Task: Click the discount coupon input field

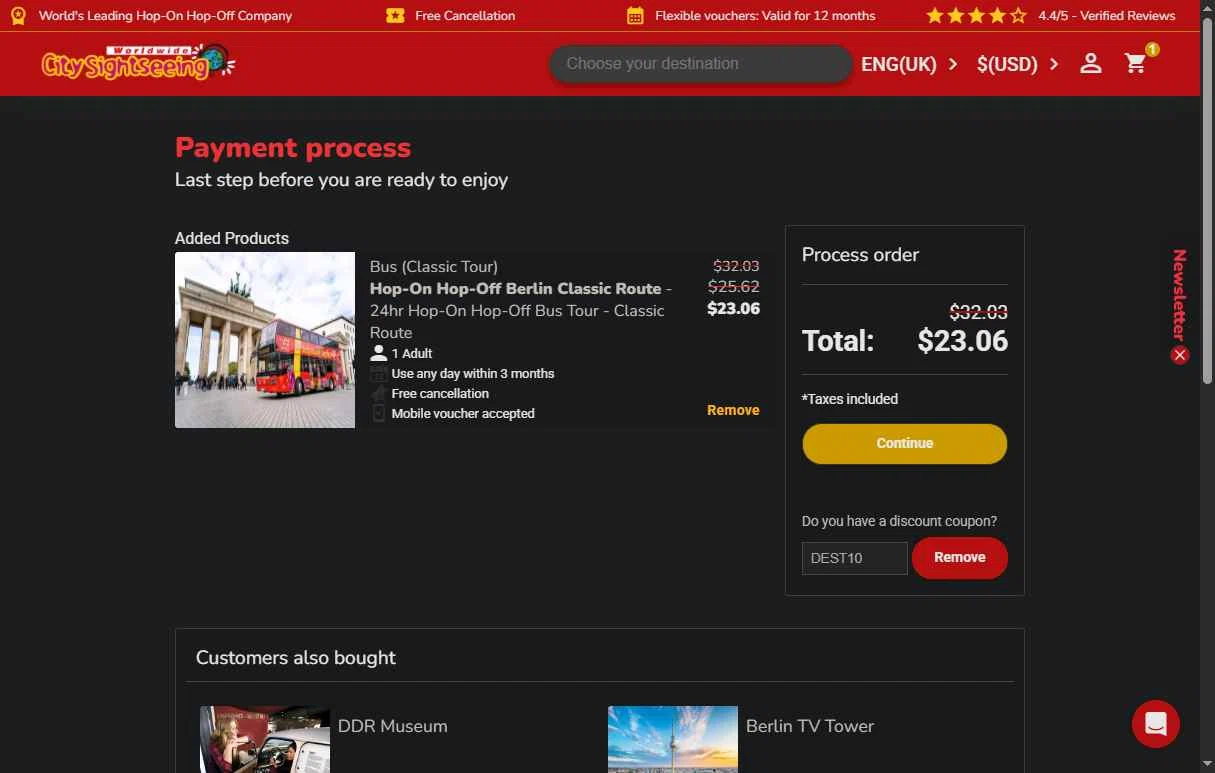Action: point(855,558)
